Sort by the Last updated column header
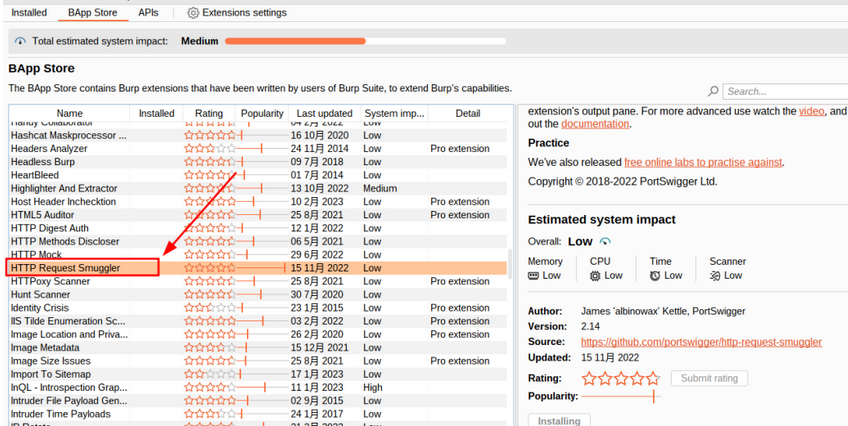The height and width of the screenshot is (426, 848). tap(324, 114)
